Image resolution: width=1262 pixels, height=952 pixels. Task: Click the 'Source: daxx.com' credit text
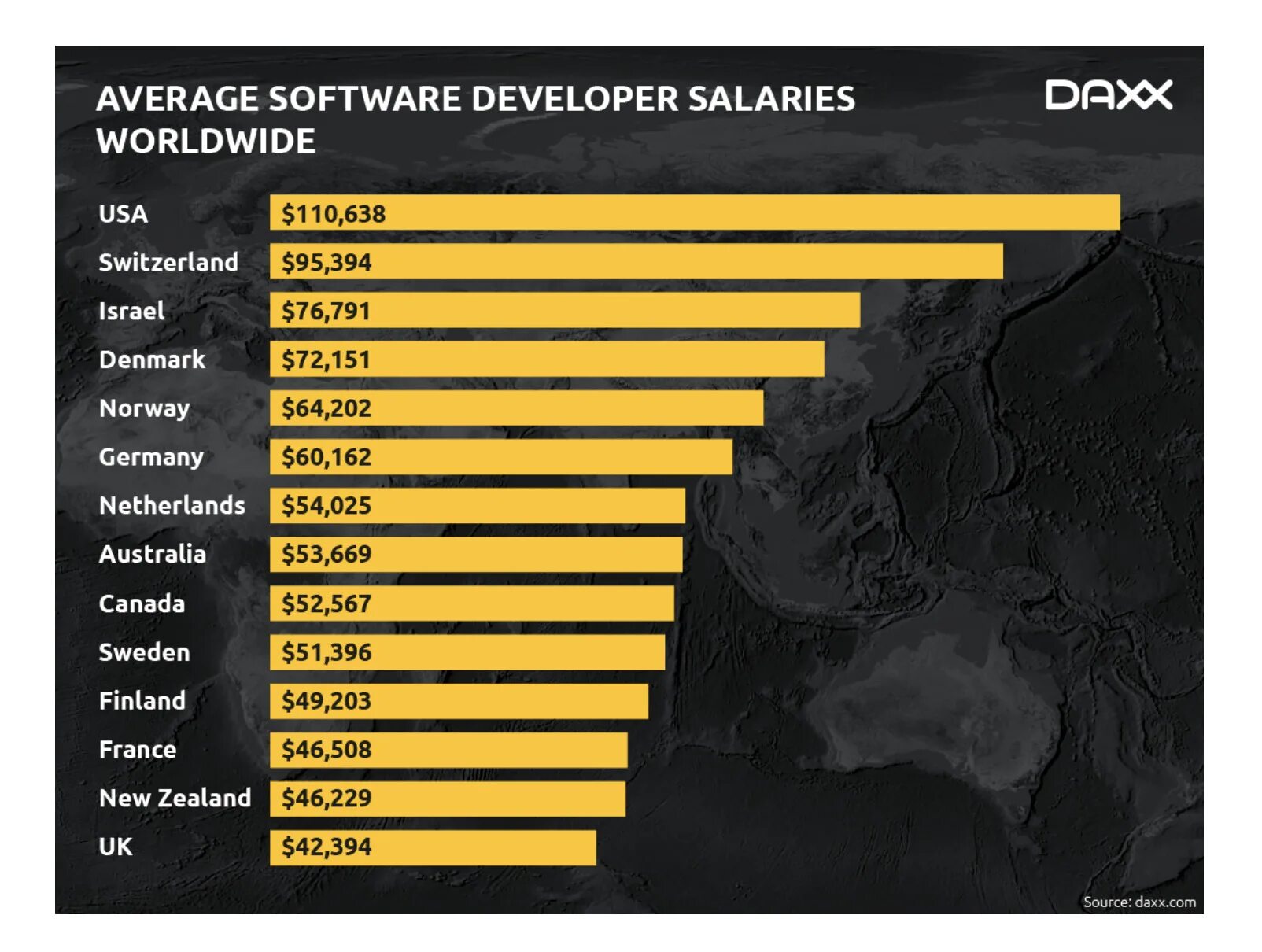(1139, 902)
